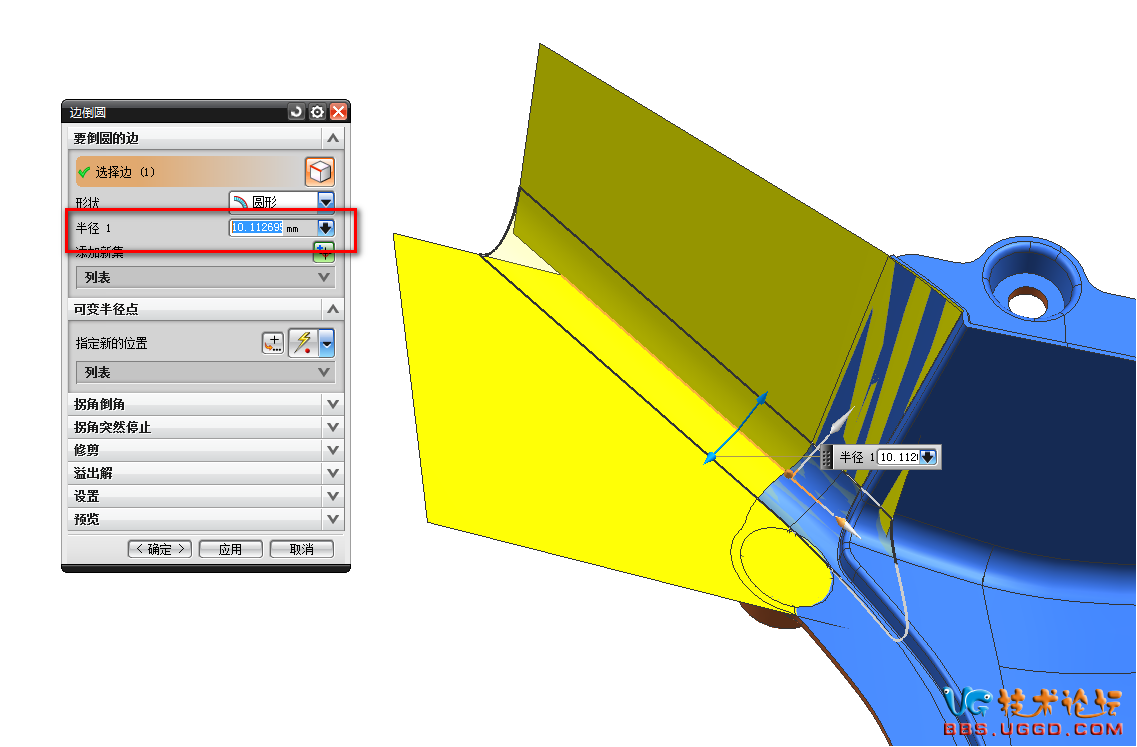
Task: Open the 半径 1 value options arrow
Action: 325,228
